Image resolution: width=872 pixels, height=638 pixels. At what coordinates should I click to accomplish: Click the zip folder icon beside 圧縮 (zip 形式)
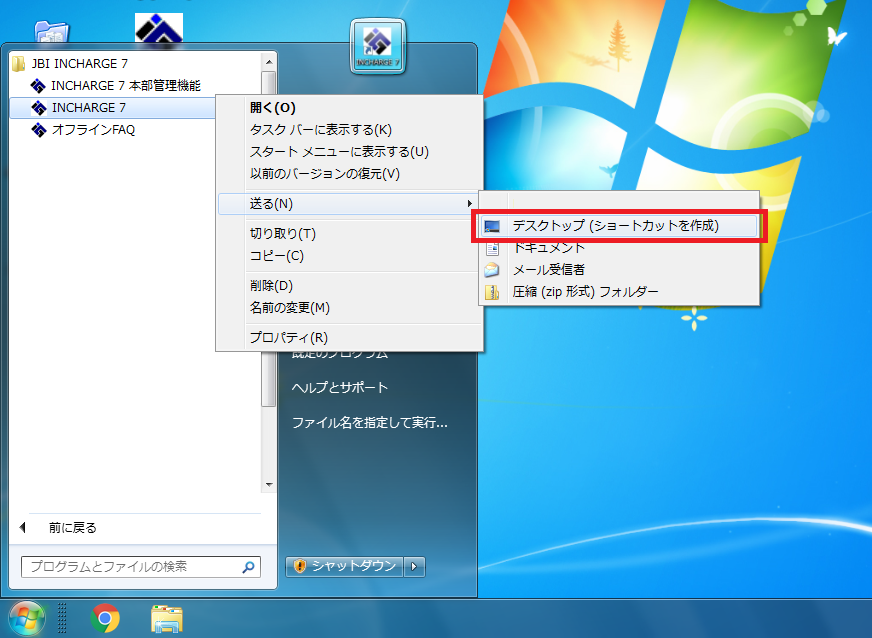pyautogui.click(x=492, y=292)
